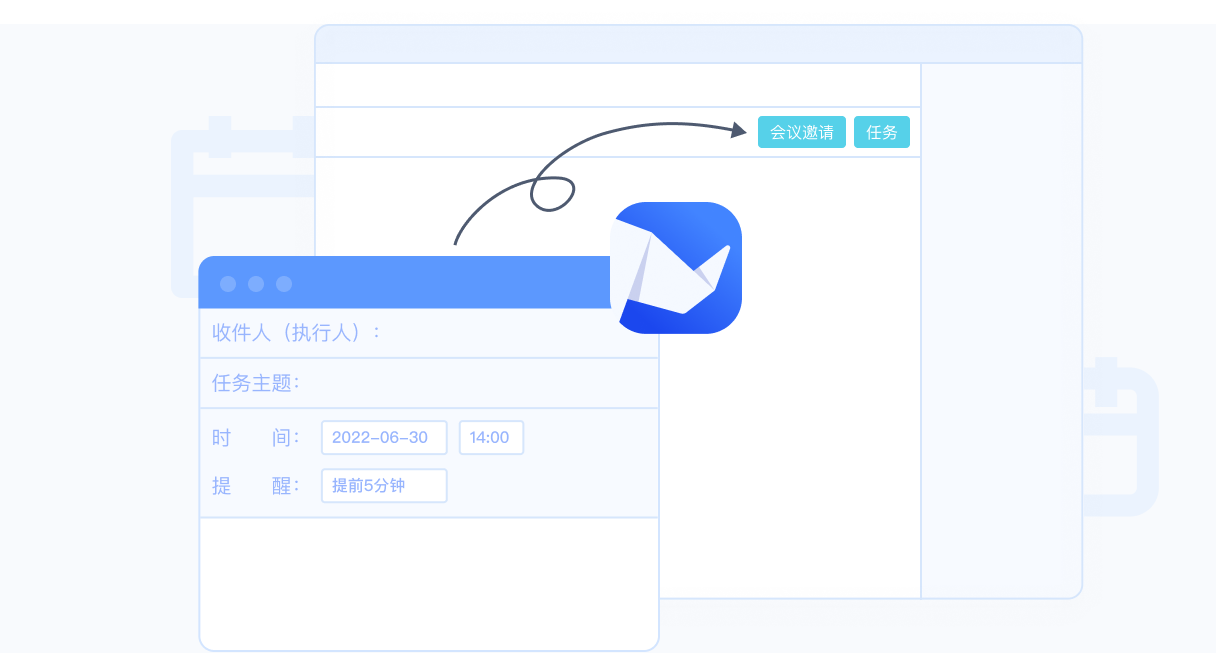Open the date picker showing 2022-06-30
Image resolution: width=1216 pixels, height=653 pixels.
(x=383, y=438)
